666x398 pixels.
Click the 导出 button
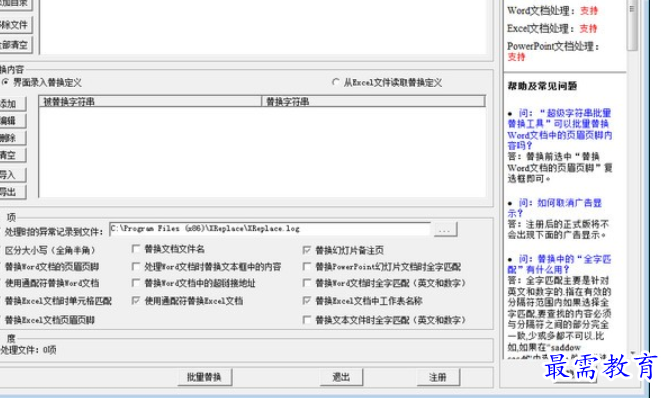(x=12, y=192)
